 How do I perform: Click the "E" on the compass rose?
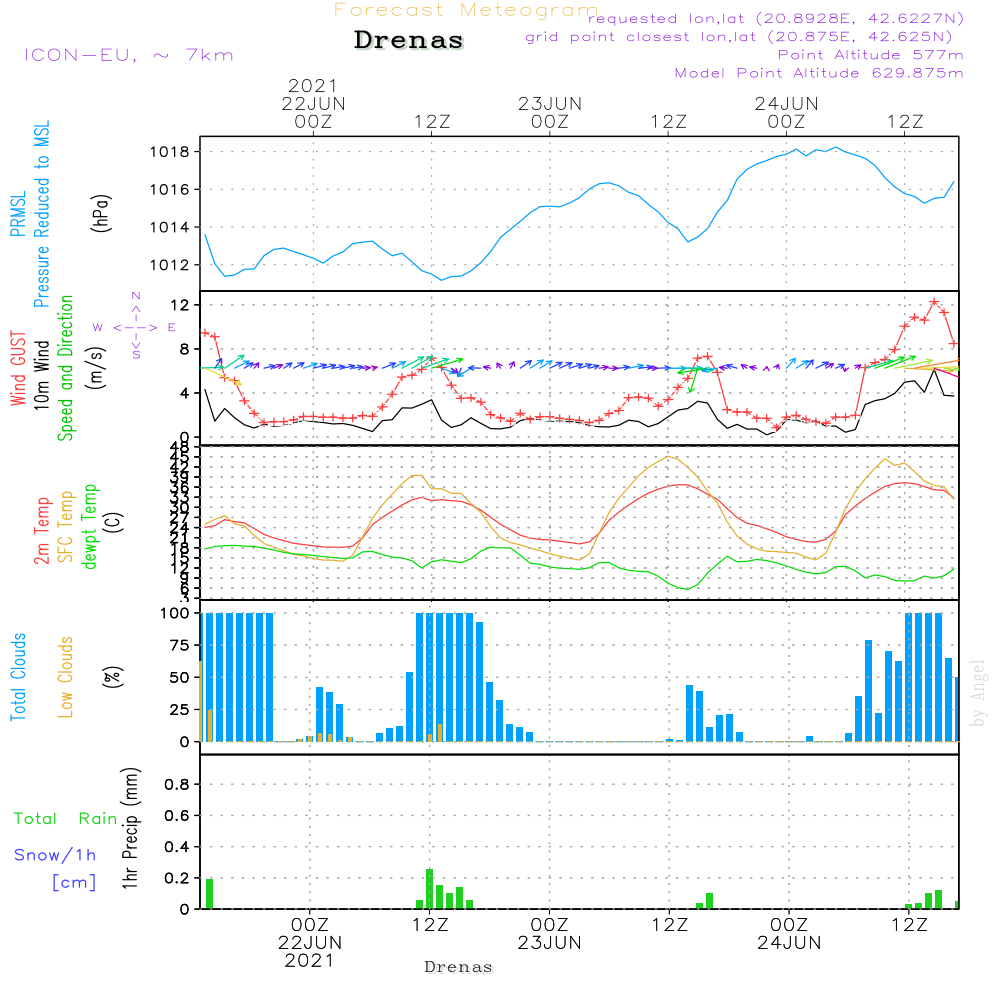[172, 327]
